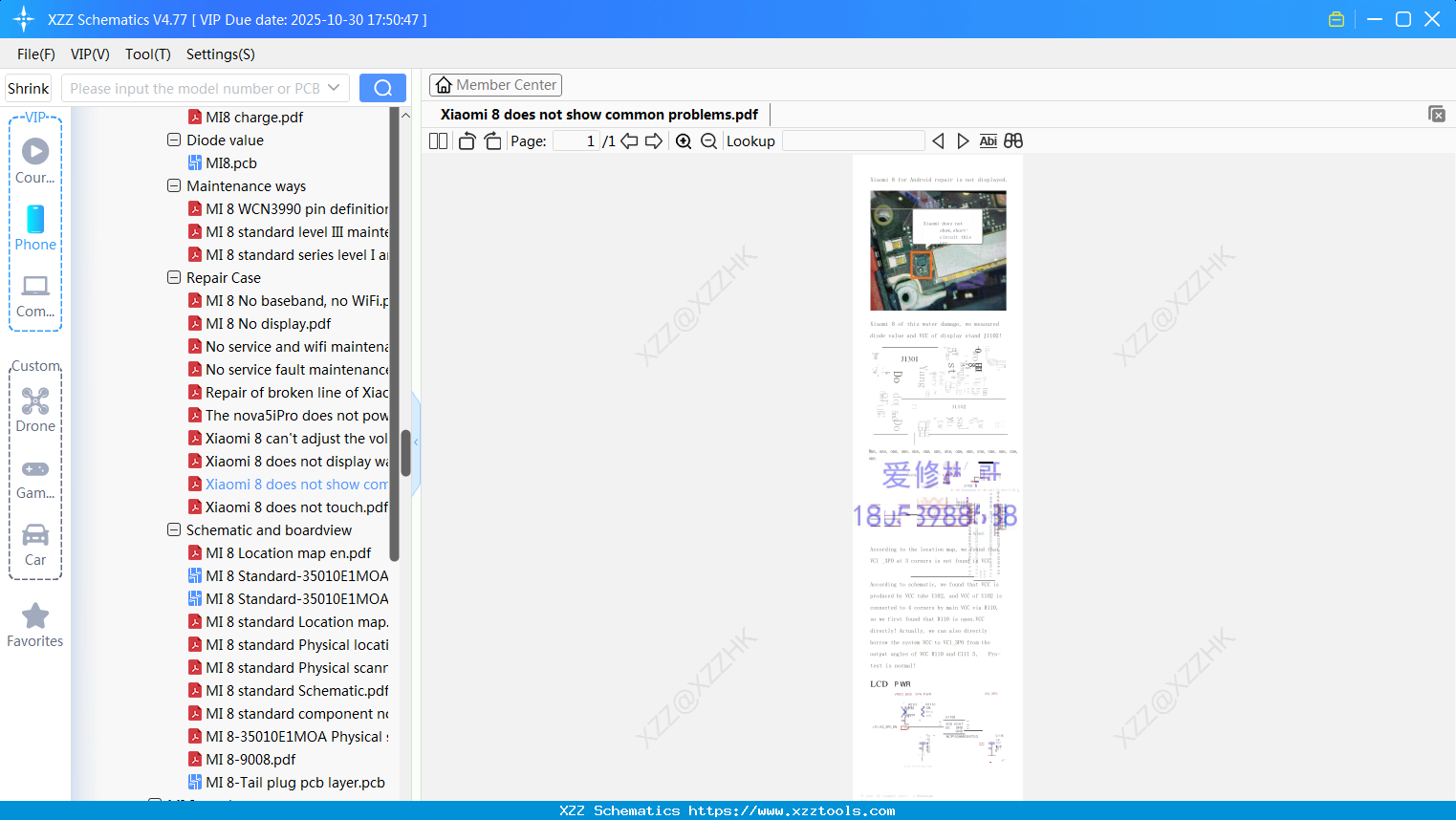This screenshot has width=1456, height=820.
Task: Open the Car category
Action: pyautogui.click(x=35, y=544)
